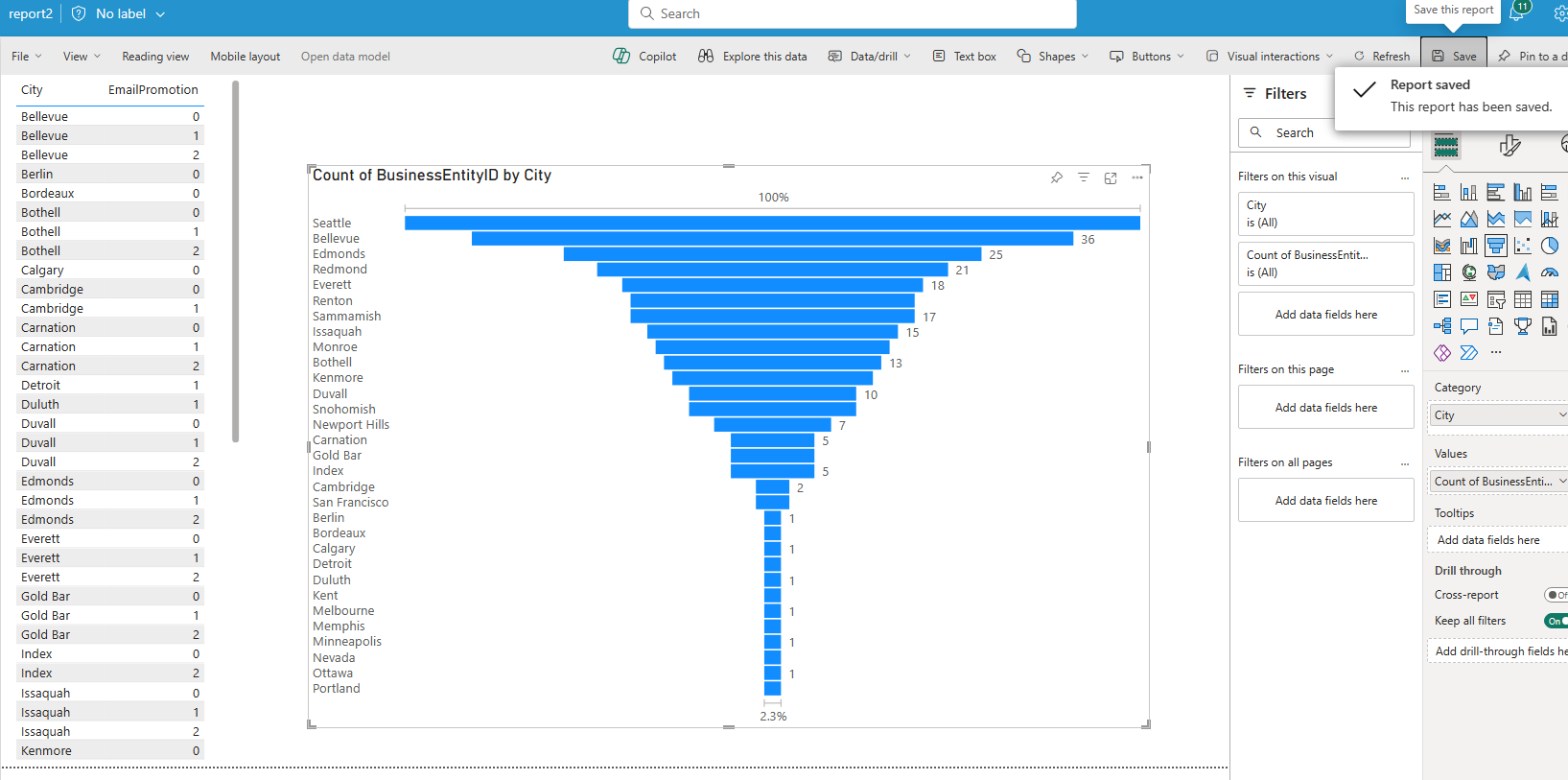Viewport: 1568px width, 780px height.
Task: Click Explore this data
Action: point(753,57)
